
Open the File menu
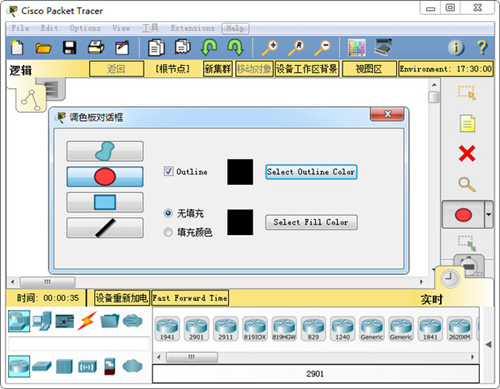click(20, 28)
